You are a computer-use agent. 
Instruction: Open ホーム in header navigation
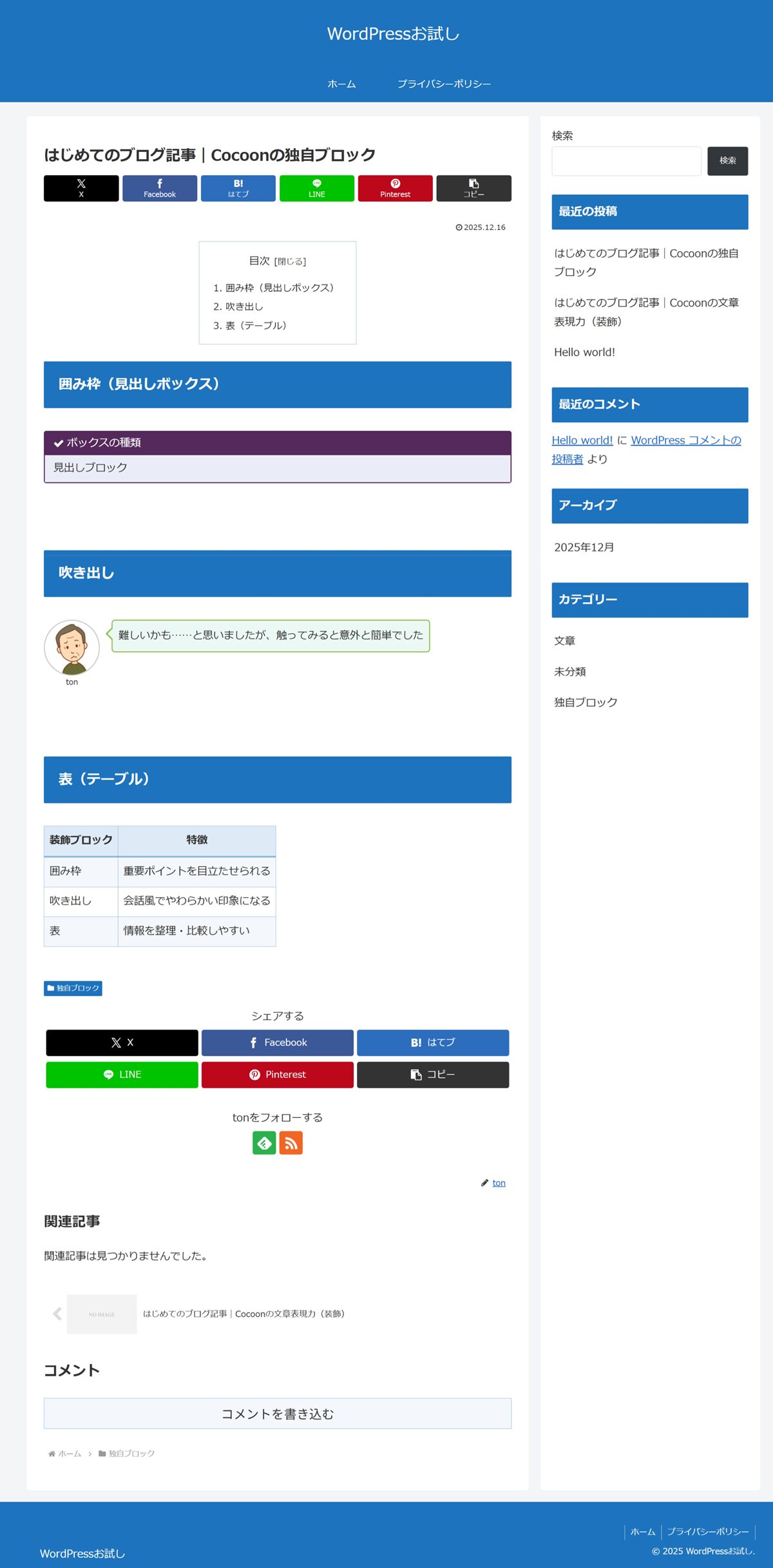click(x=341, y=84)
